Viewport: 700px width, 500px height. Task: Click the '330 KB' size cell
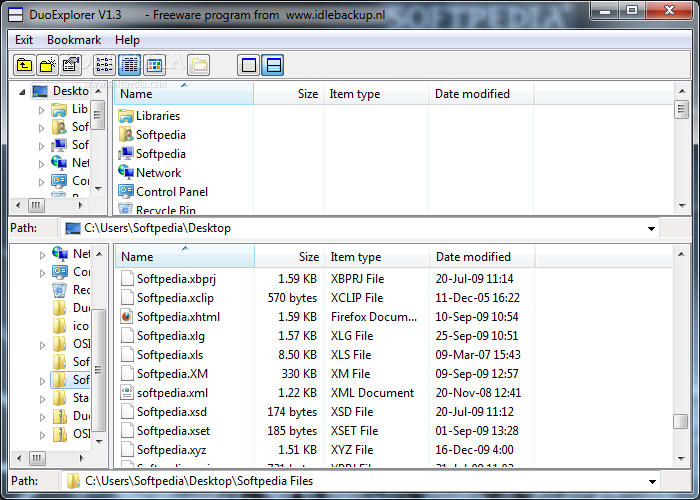pyautogui.click(x=299, y=374)
